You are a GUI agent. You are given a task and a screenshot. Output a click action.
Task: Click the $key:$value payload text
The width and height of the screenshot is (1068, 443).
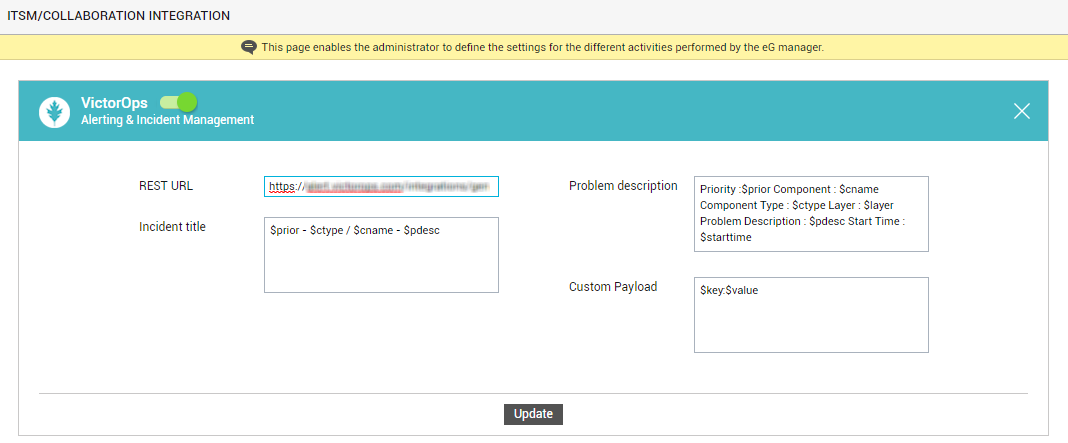pyautogui.click(x=729, y=290)
